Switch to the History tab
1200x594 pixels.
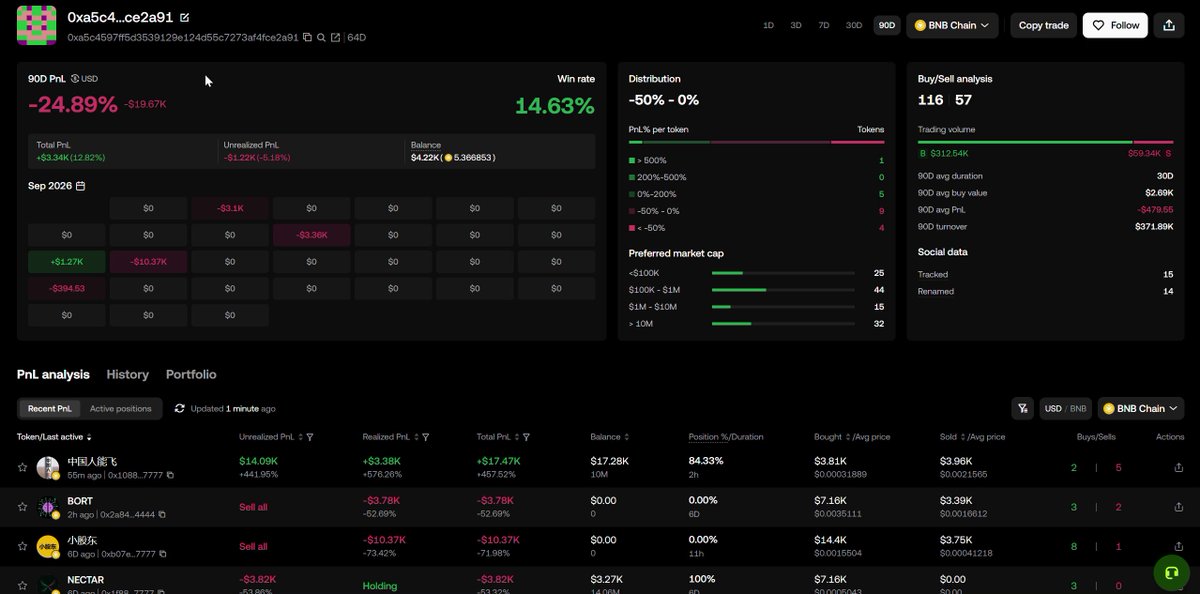pos(127,374)
